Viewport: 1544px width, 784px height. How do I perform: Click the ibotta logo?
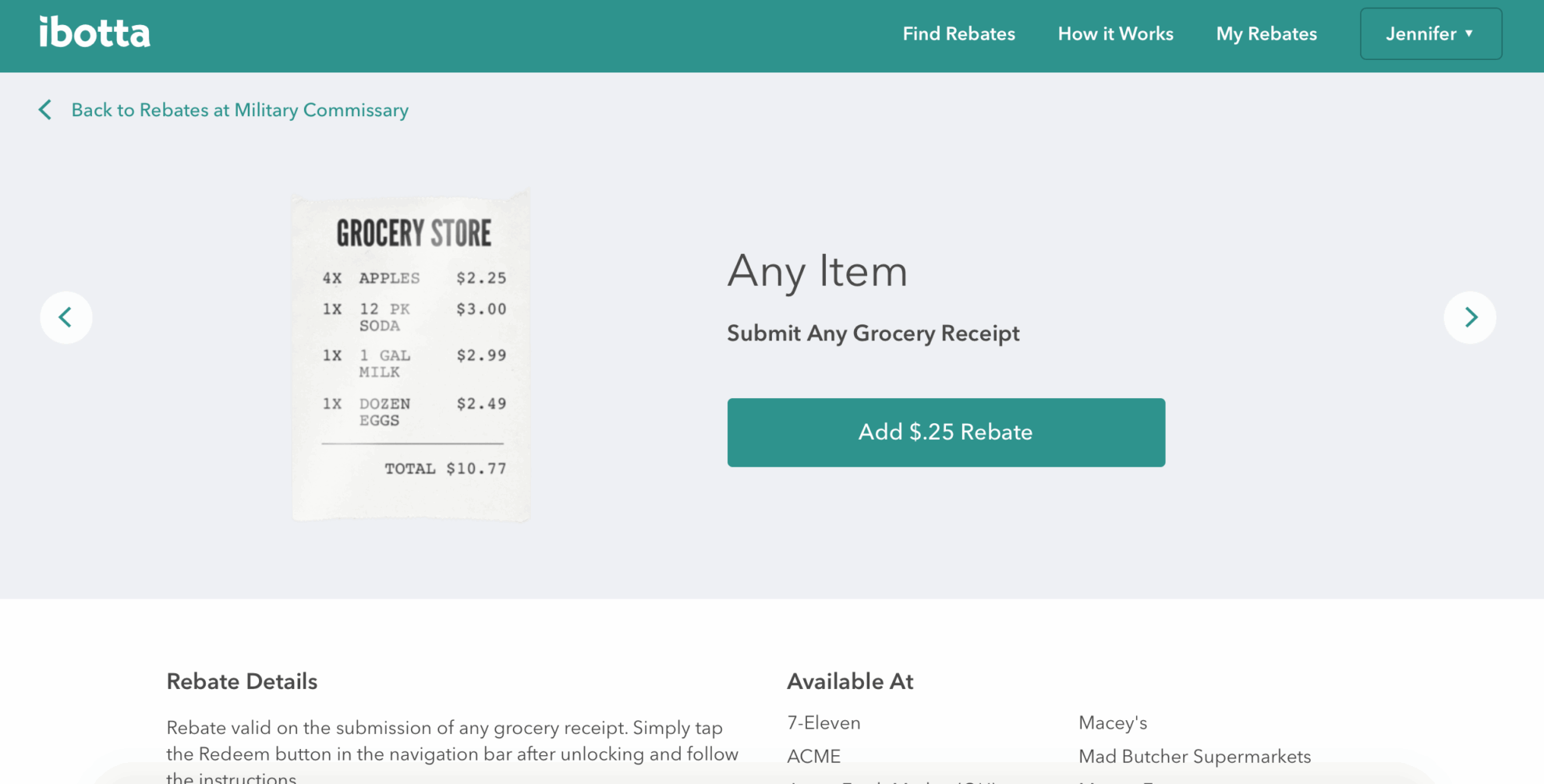click(94, 33)
